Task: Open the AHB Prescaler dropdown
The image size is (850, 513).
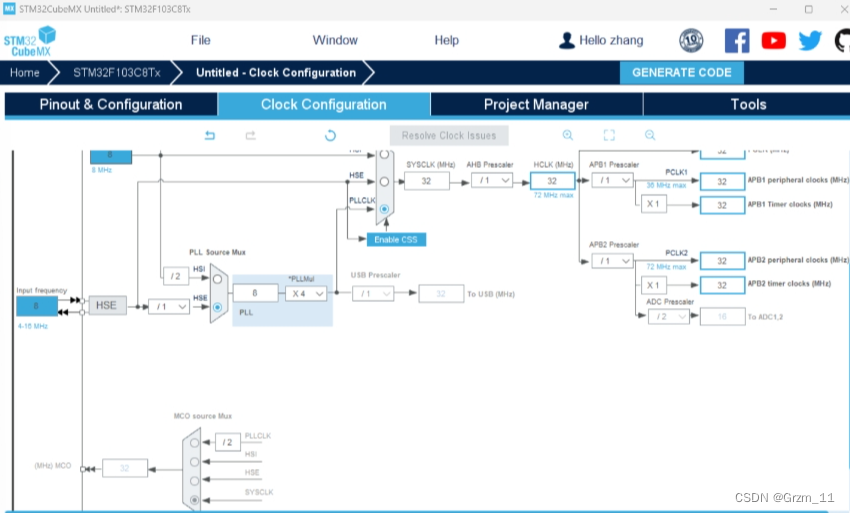Action: pos(492,181)
